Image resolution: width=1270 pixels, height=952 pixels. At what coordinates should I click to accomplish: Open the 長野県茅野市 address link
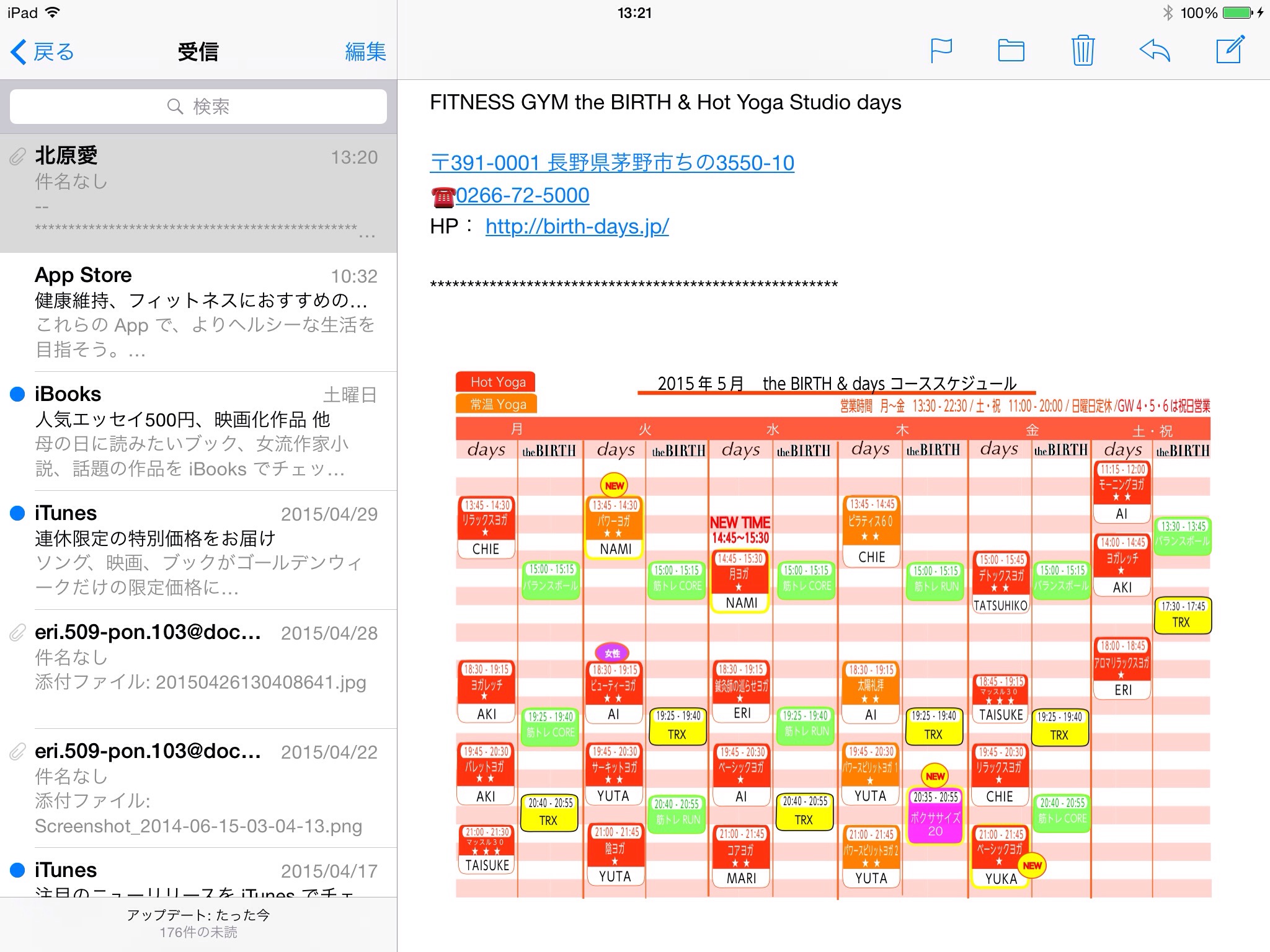tap(612, 162)
